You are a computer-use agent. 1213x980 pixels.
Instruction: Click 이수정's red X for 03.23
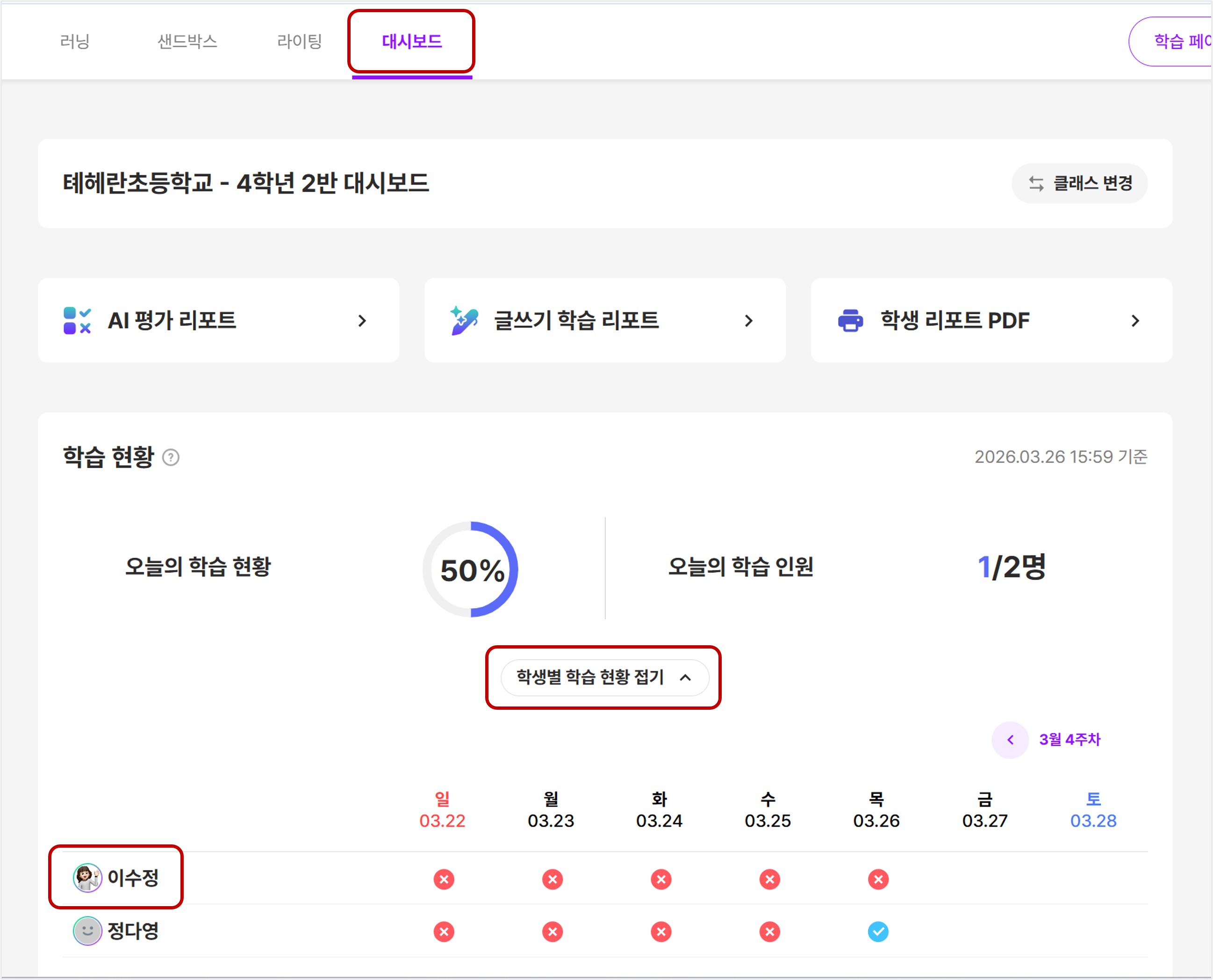pyautogui.click(x=552, y=879)
